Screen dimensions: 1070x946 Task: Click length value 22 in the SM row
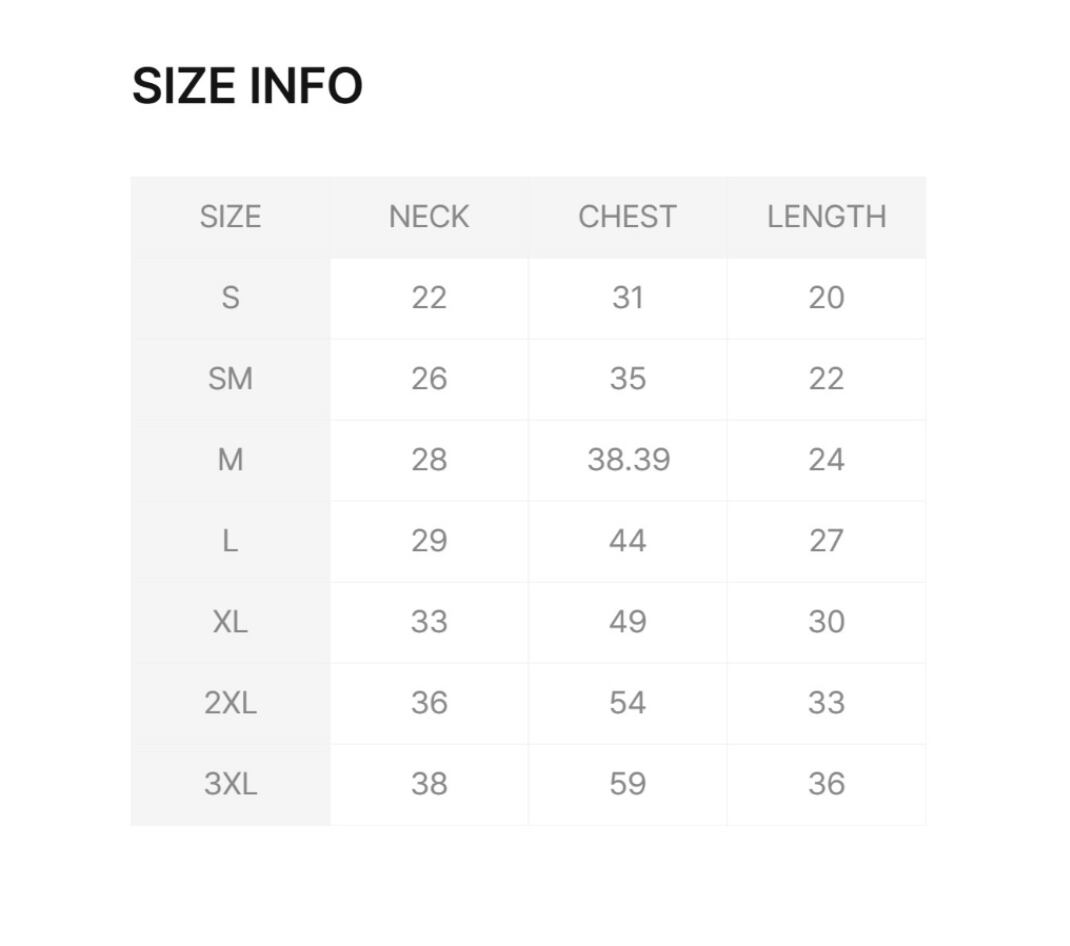[x=826, y=379]
